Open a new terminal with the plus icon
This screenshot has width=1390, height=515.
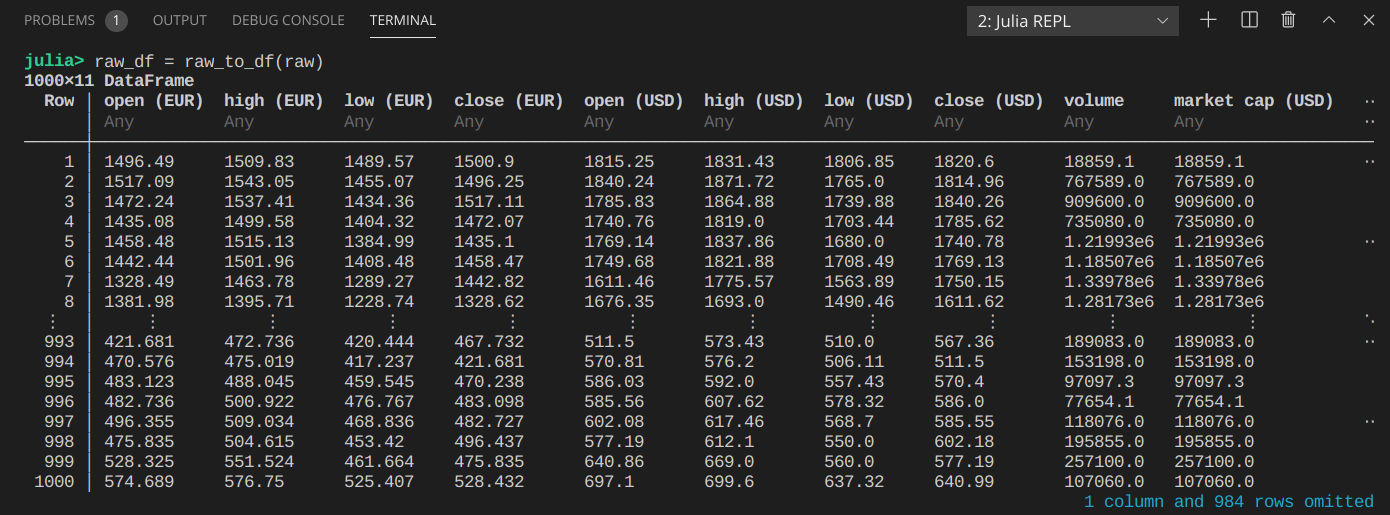(1208, 20)
